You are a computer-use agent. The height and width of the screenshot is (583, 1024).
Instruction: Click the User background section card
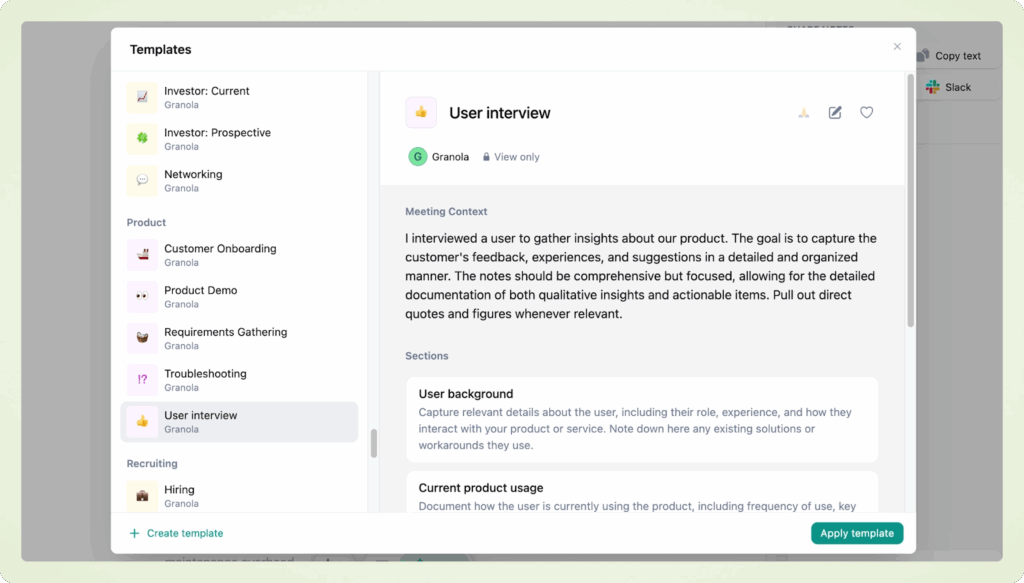coord(642,419)
